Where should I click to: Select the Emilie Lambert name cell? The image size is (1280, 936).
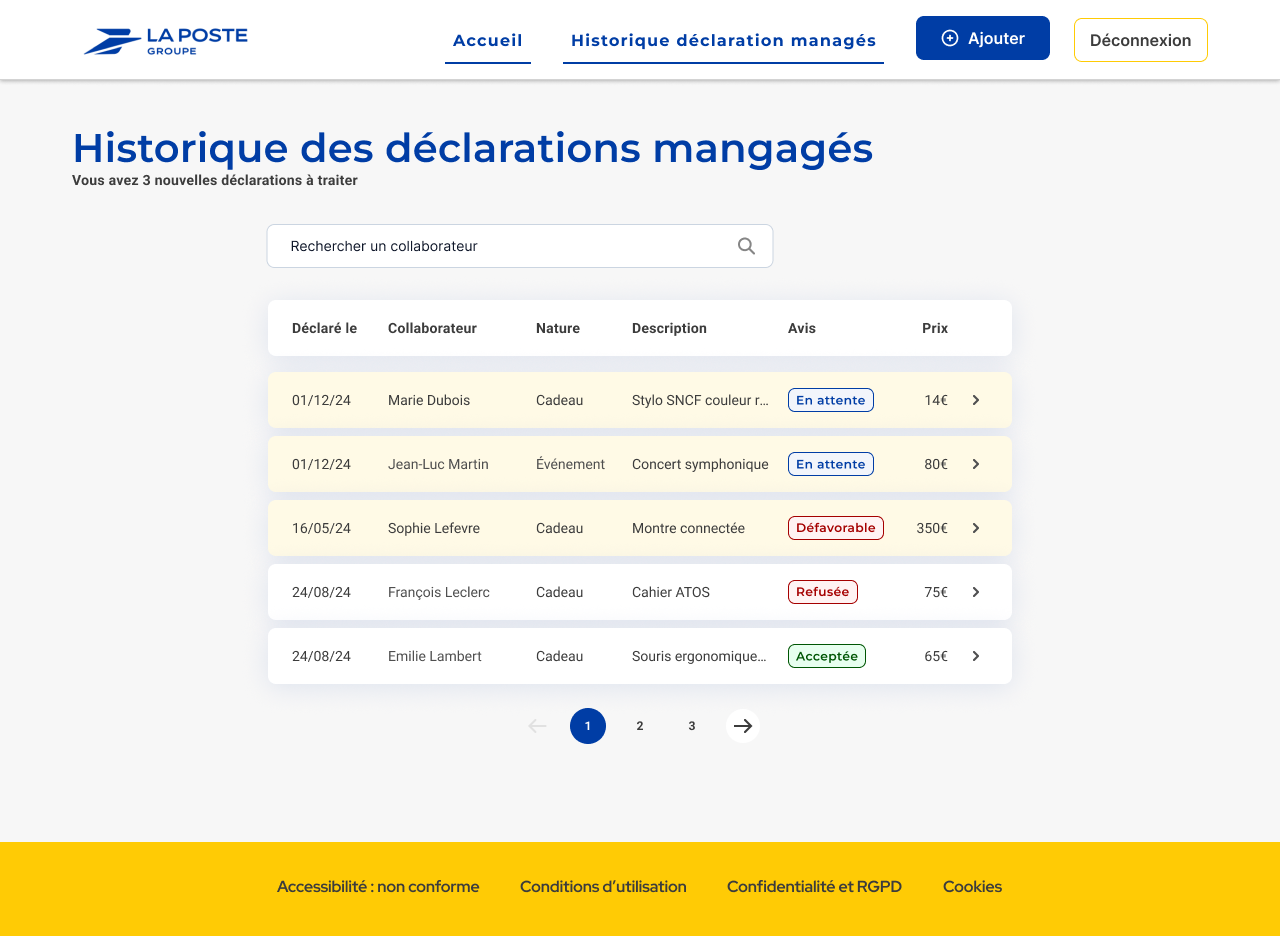pyautogui.click(x=435, y=656)
